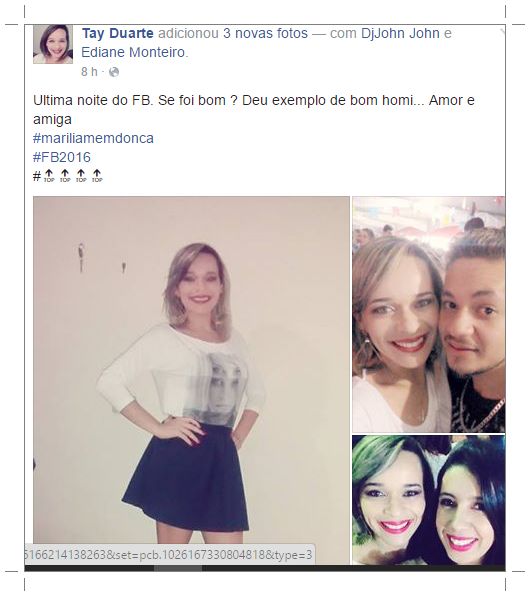The image size is (530, 596).
Task: Open Tay Duarte's profile picture thumbnail
Action: tap(53, 44)
